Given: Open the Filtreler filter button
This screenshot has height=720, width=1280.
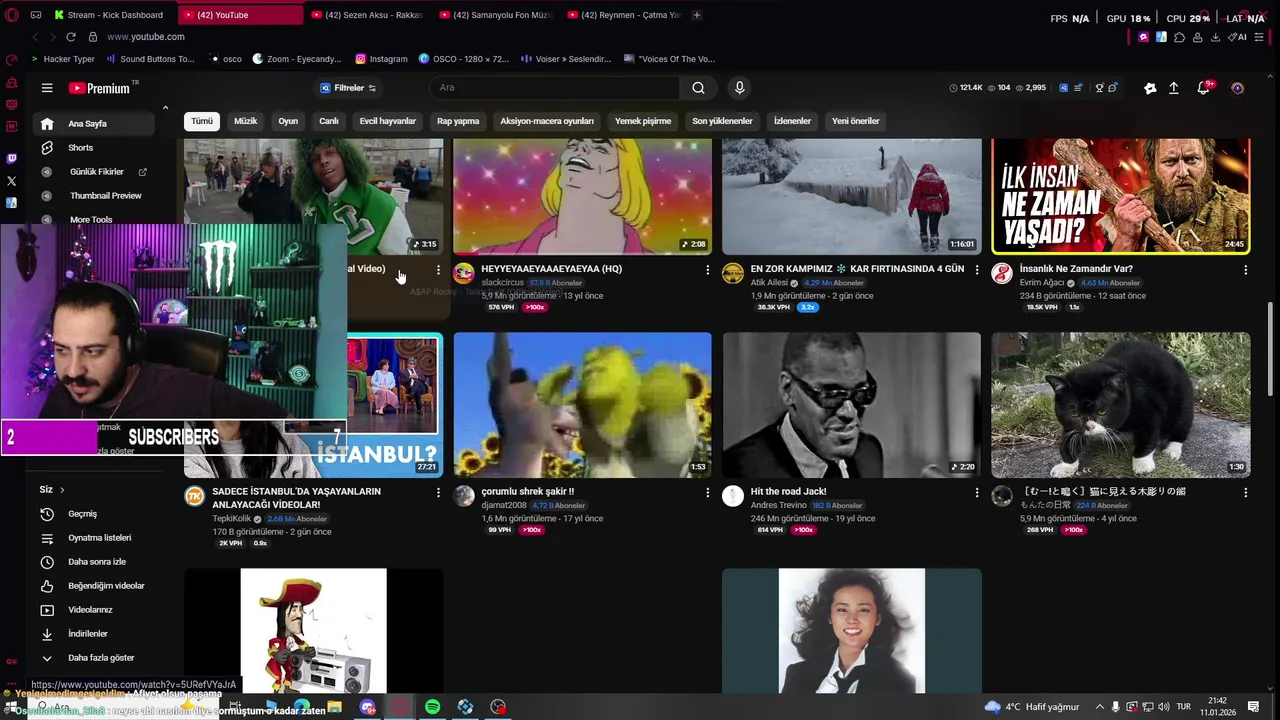Looking at the screenshot, I should (x=348, y=88).
